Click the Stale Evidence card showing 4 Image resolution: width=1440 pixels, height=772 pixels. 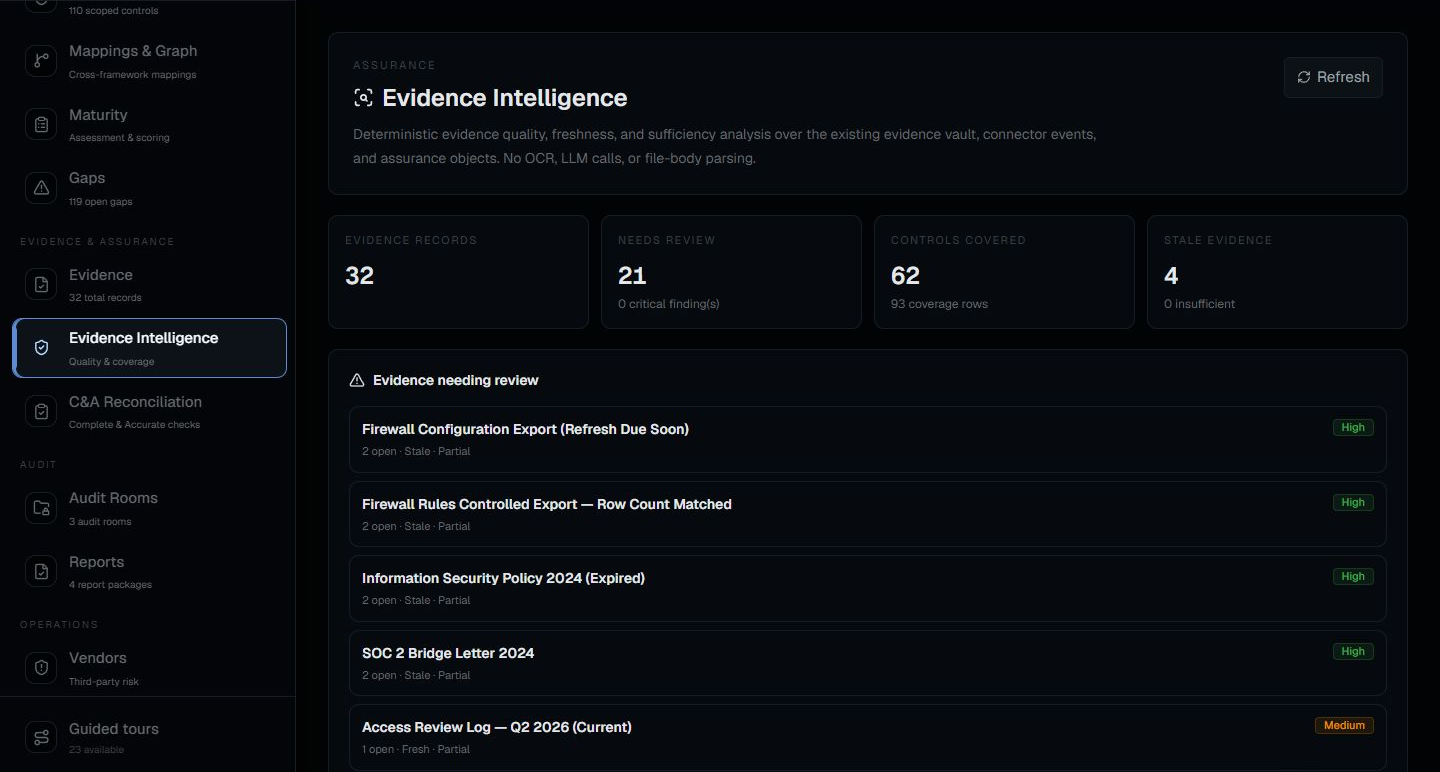1277,272
